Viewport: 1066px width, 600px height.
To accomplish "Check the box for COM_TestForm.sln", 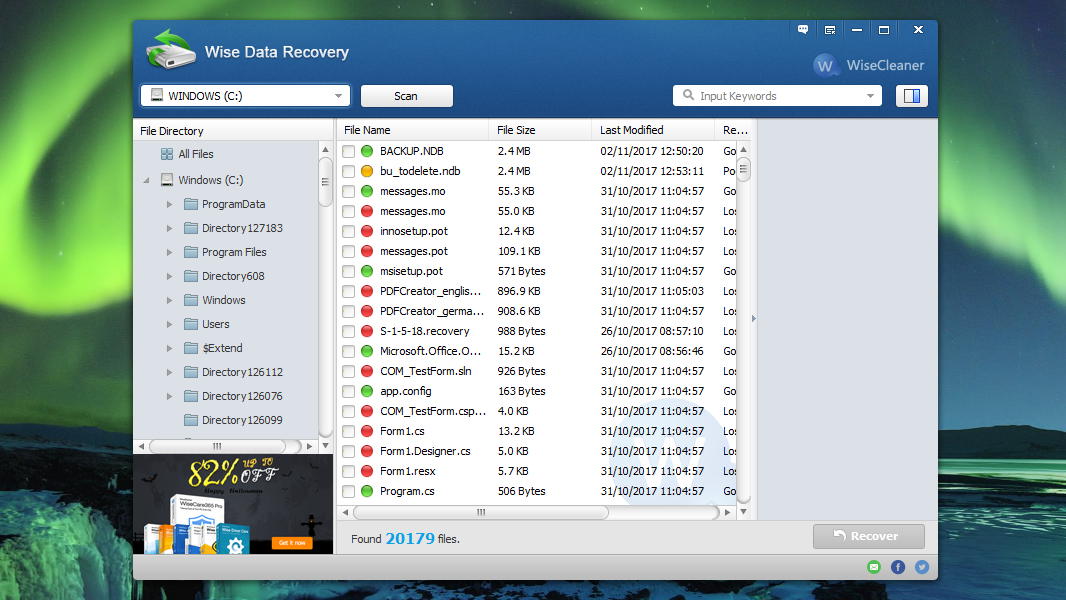I will click(x=349, y=371).
